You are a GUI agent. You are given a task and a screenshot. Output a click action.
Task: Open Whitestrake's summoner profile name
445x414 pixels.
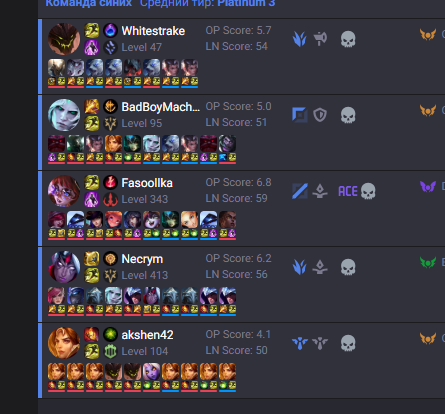(x=153, y=31)
